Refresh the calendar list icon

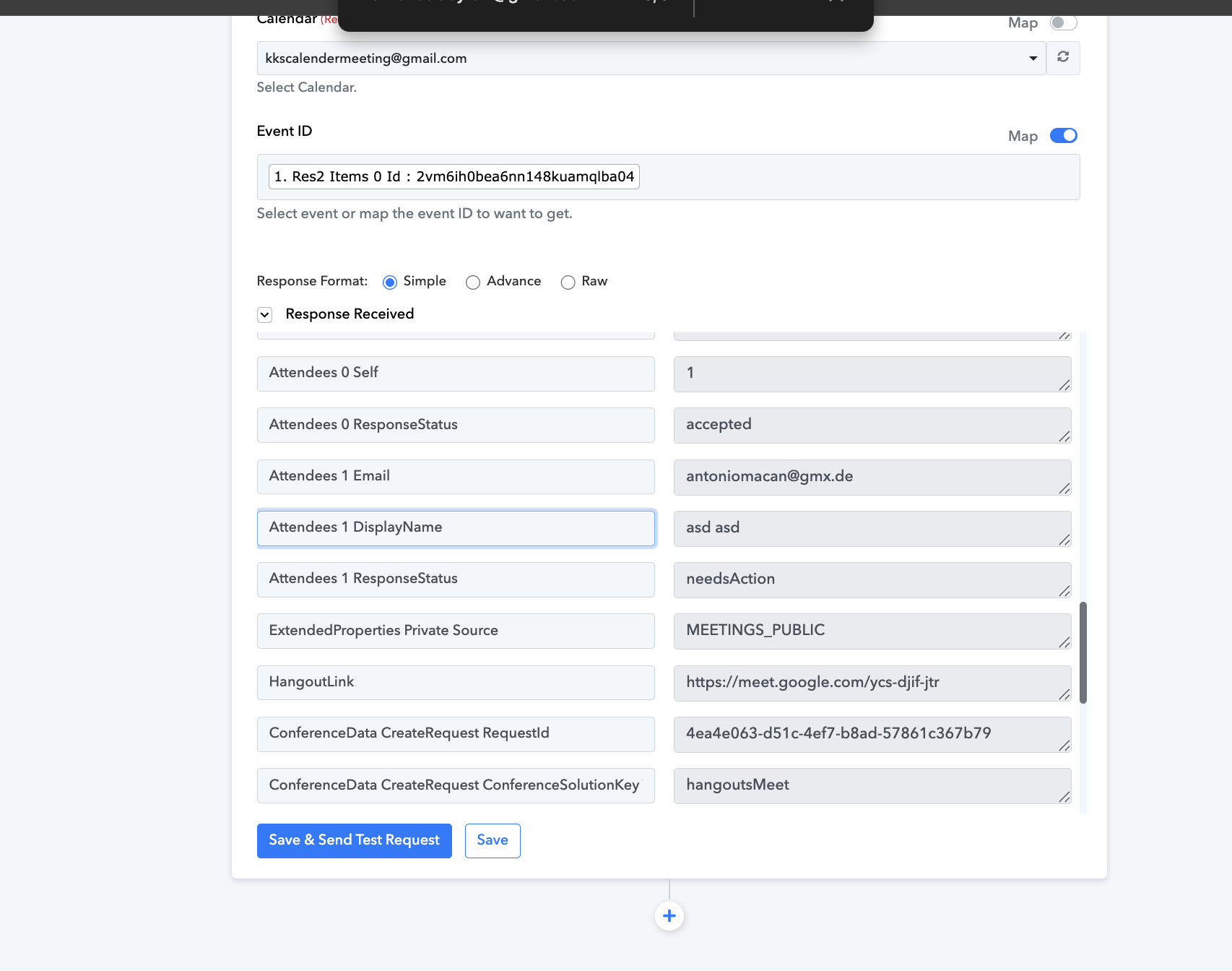[1063, 58]
